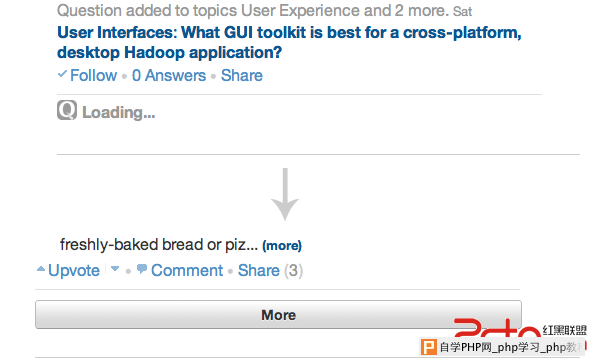Image resolution: width=590 pixels, height=361 pixels.
Task: Unfollow the question via Follow link
Action: 93,75
